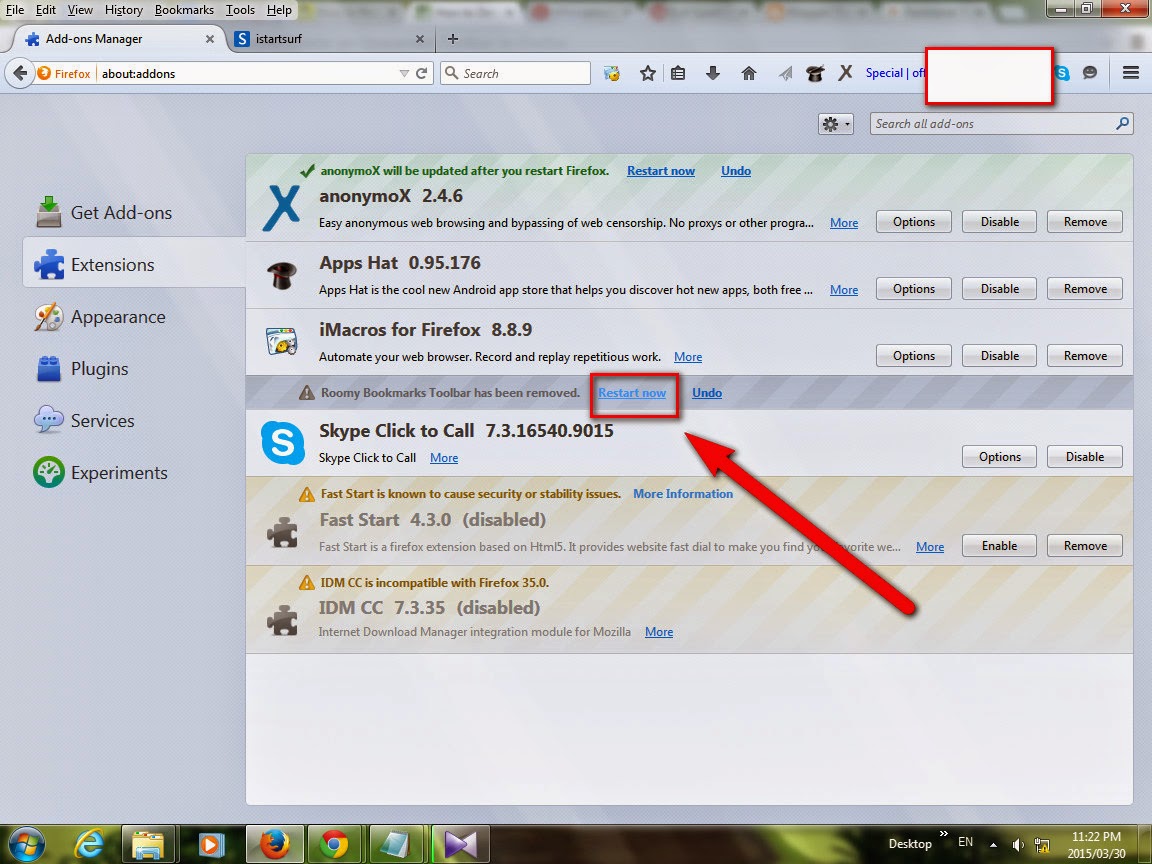Screen dimensions: 1152x864
Task: Open the View menu
Action: click(80, 10)
